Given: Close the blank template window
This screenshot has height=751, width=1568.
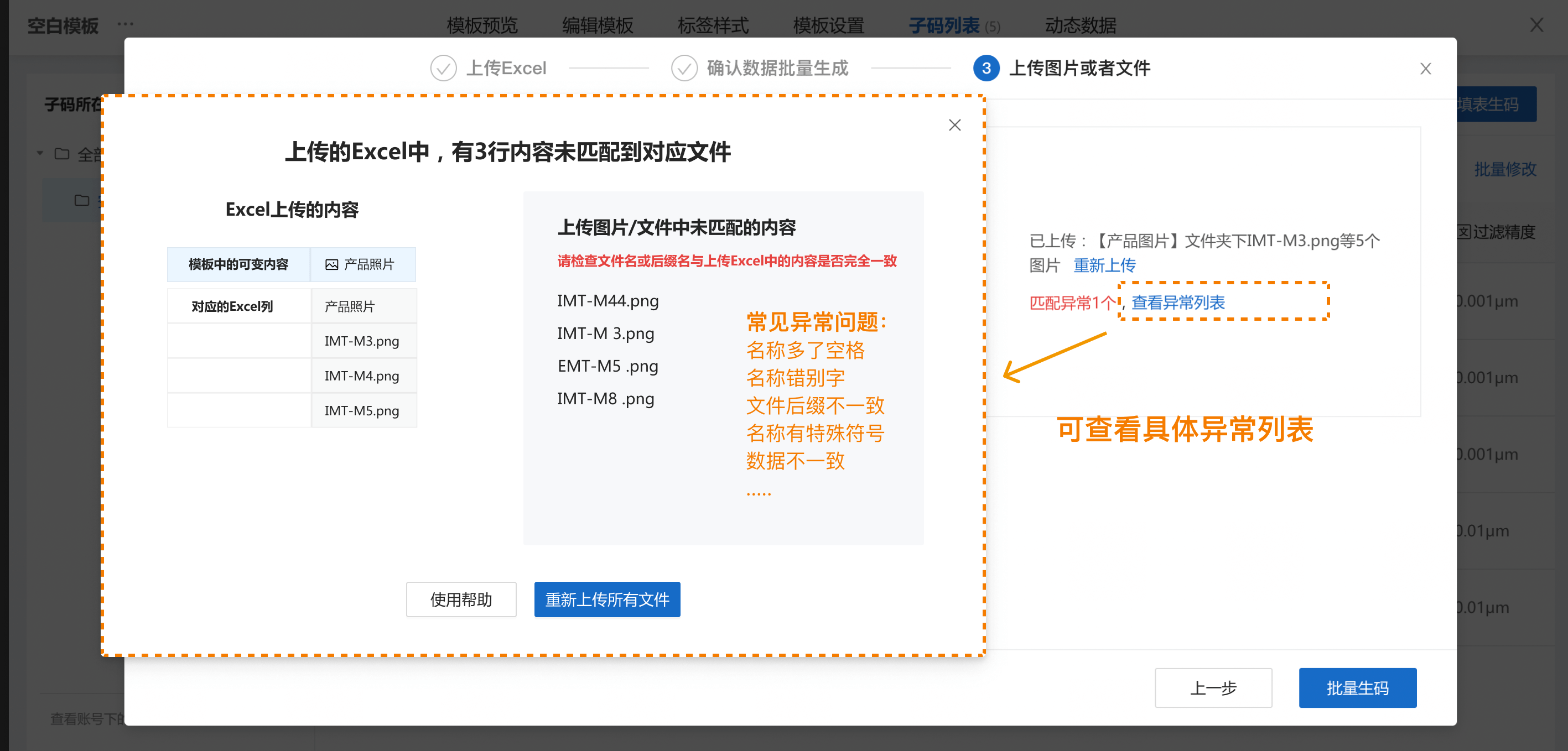Looking at the screenshot, I should tap(1536, 25).
